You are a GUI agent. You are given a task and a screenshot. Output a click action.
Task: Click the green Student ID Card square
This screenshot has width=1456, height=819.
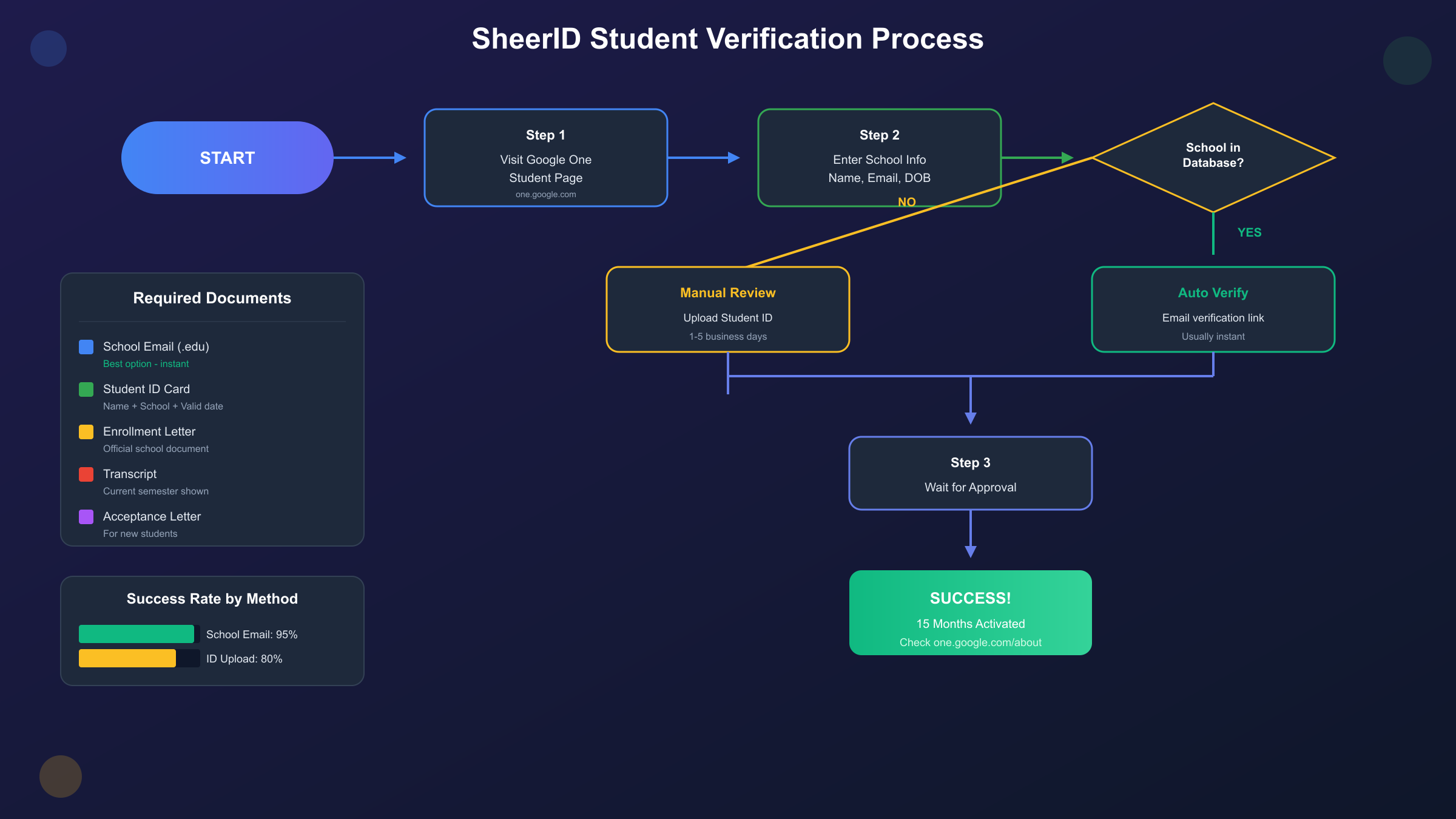86,389
